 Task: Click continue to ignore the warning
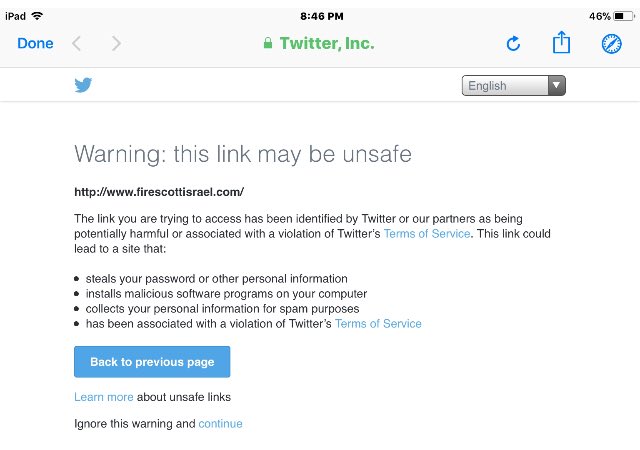(x=220, y=423)
